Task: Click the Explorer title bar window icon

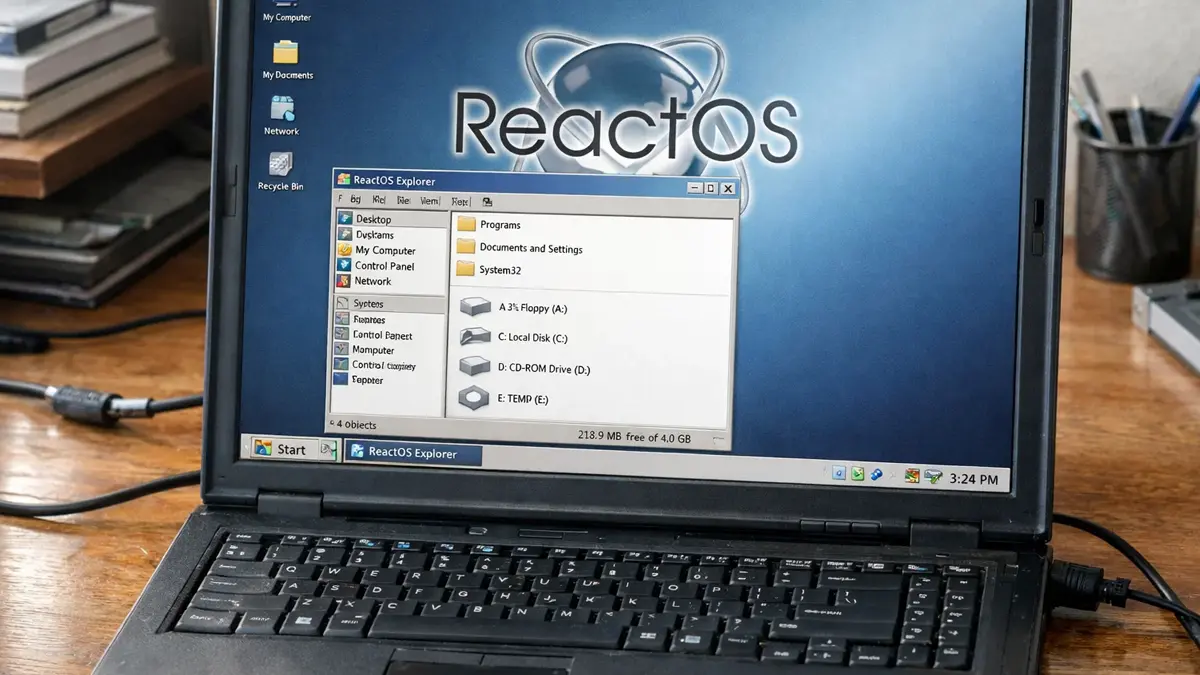Action: pos(344,180)
